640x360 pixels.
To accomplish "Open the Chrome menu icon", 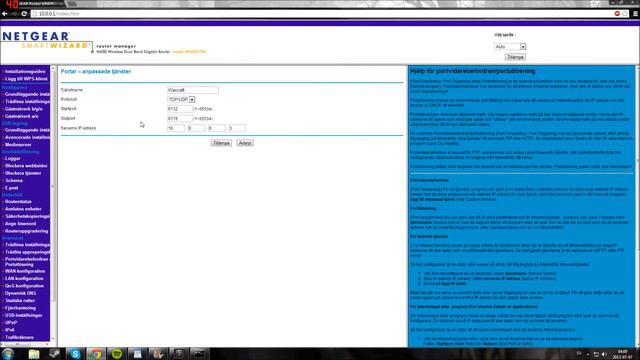I will [636, 13].
